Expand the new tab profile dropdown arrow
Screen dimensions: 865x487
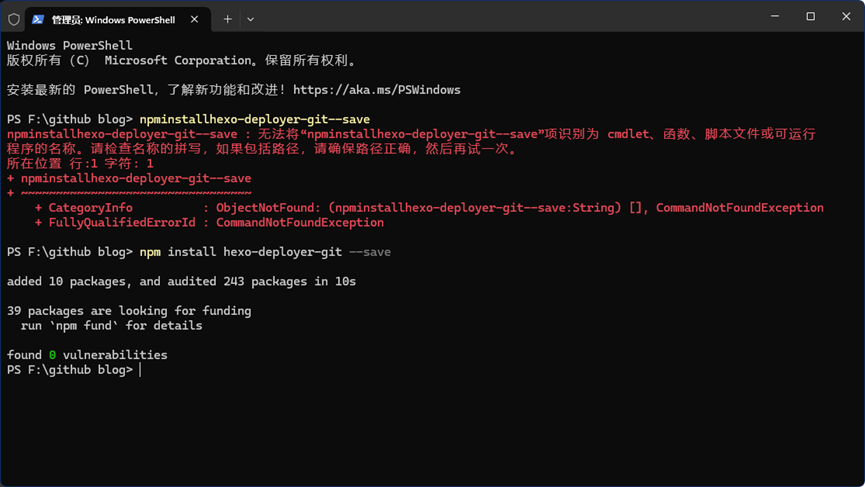click(250, 19)
